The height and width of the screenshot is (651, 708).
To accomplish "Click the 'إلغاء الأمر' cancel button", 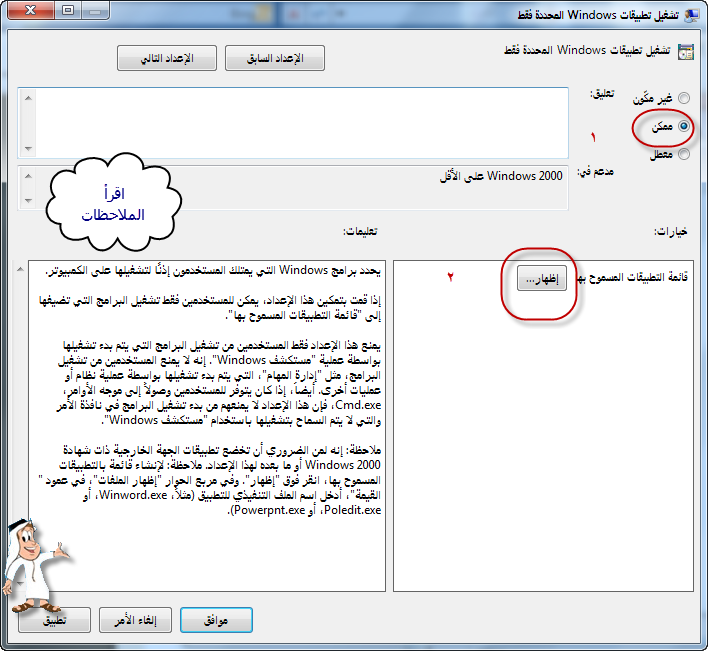I will (135, 620).
